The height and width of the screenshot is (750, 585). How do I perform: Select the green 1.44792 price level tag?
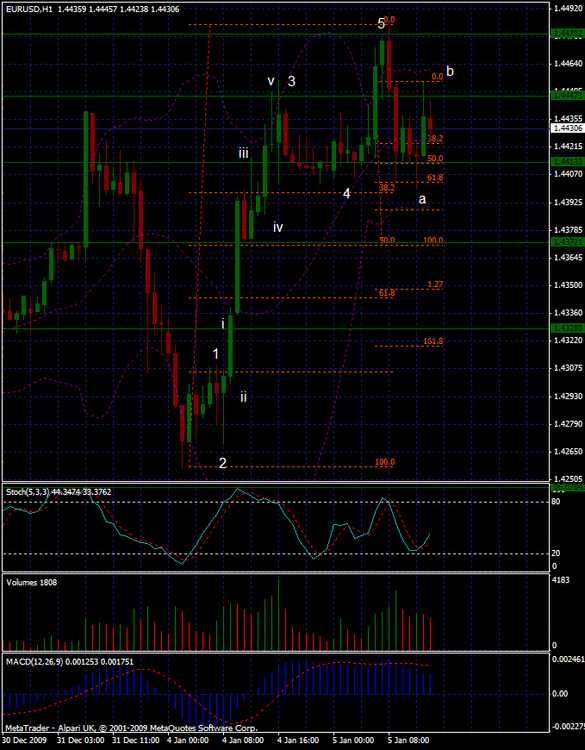[567, 34]
